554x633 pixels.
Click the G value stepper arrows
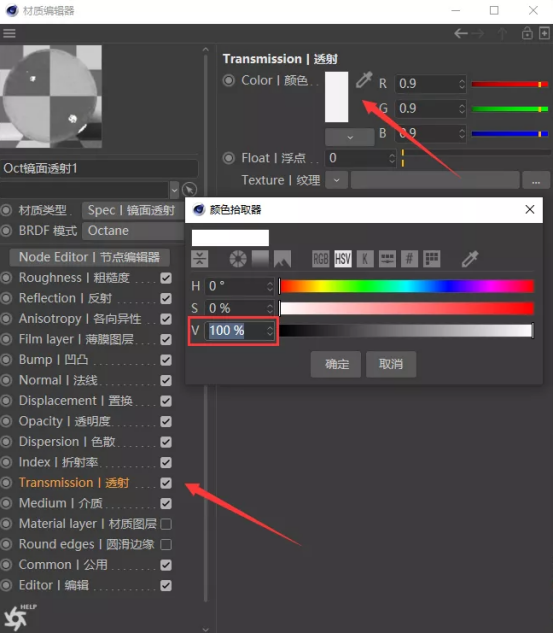click(x=462, y=109)
